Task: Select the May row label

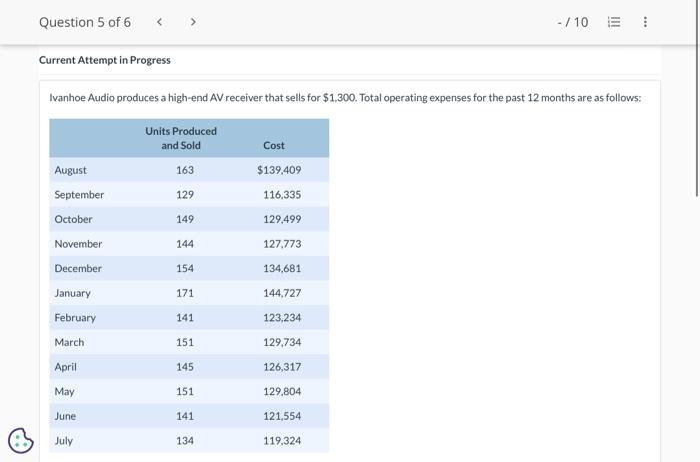Action: tap(64, 391)
